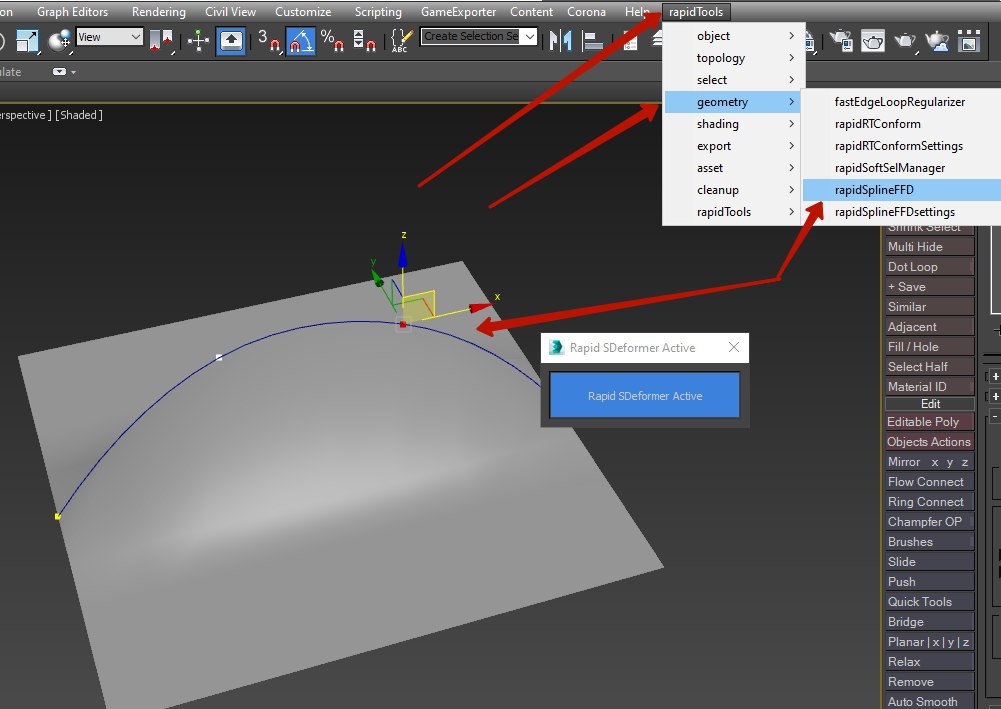Choose rapidSplineFFDsettings from the submenu

899,212
